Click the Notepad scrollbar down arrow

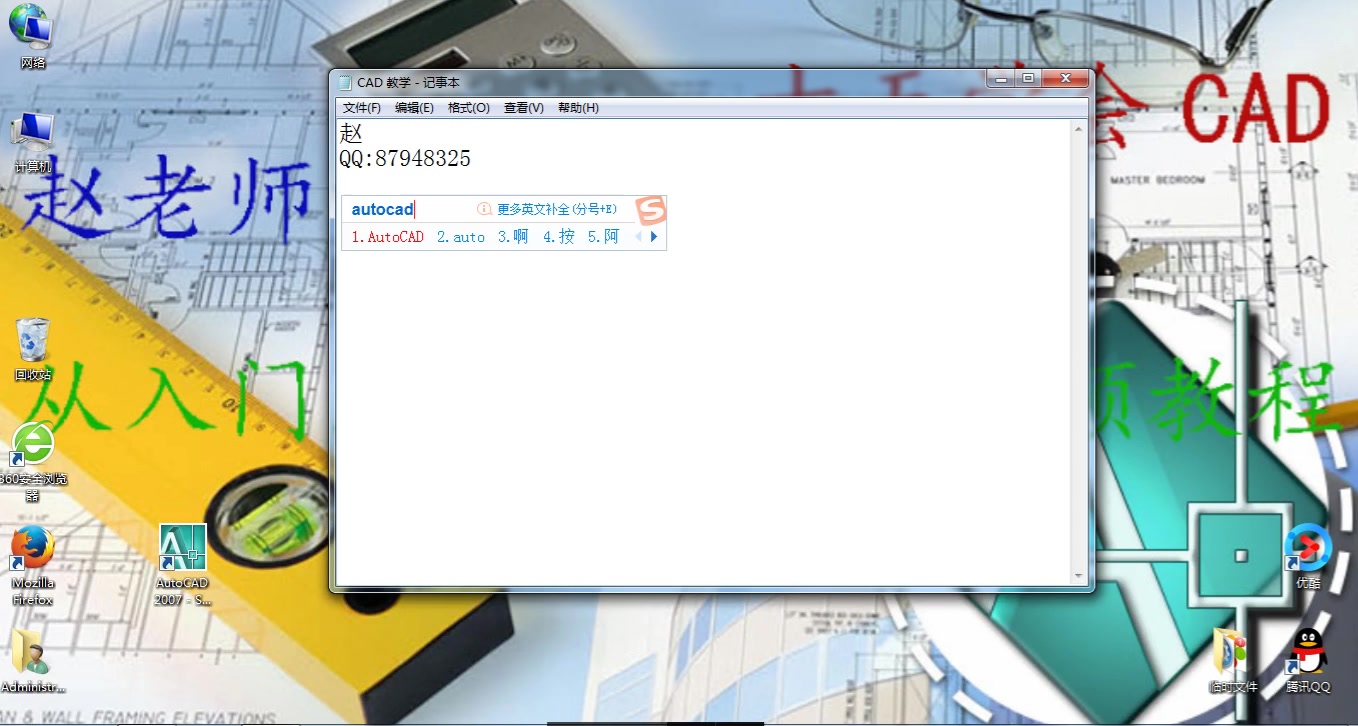tap(1079, 576)
